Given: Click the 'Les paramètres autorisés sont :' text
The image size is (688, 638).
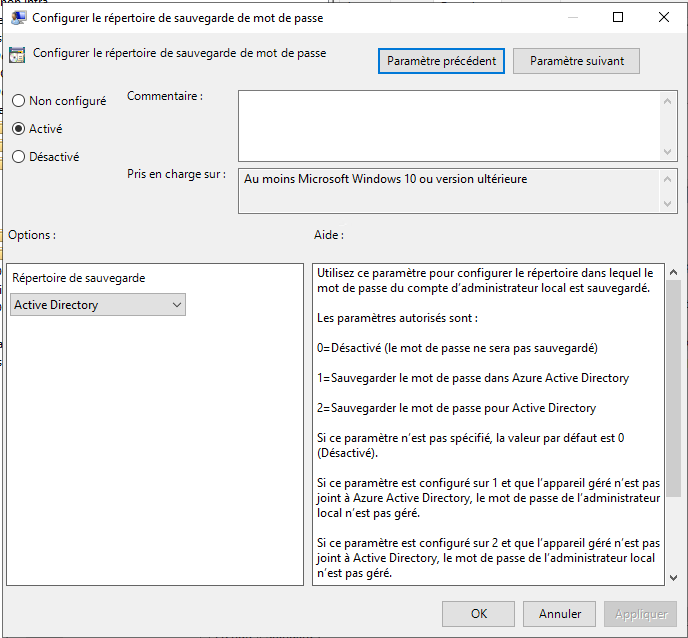Looking at the screenshot, I should click(398, 318).
